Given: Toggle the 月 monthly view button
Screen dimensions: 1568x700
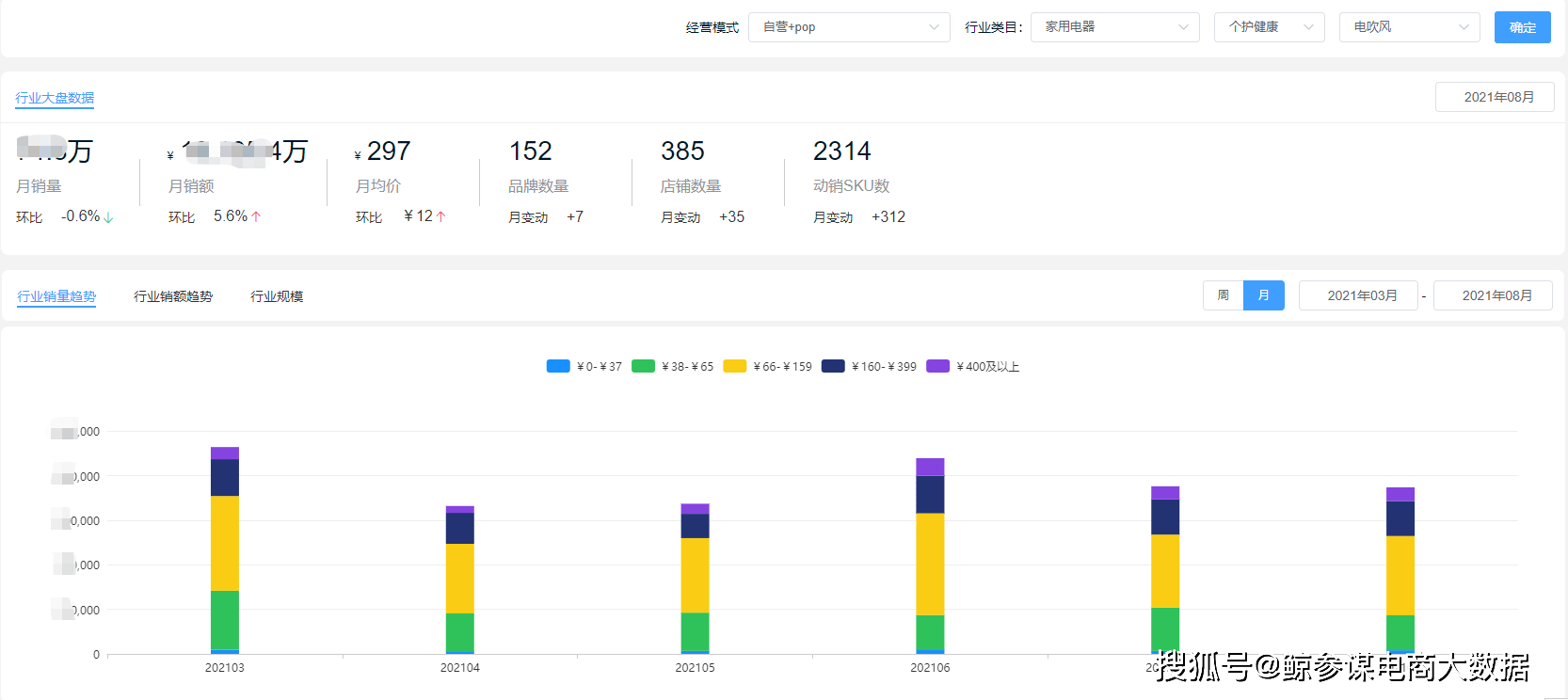Looking at the screenshot, I should [x=1264, y=295].
